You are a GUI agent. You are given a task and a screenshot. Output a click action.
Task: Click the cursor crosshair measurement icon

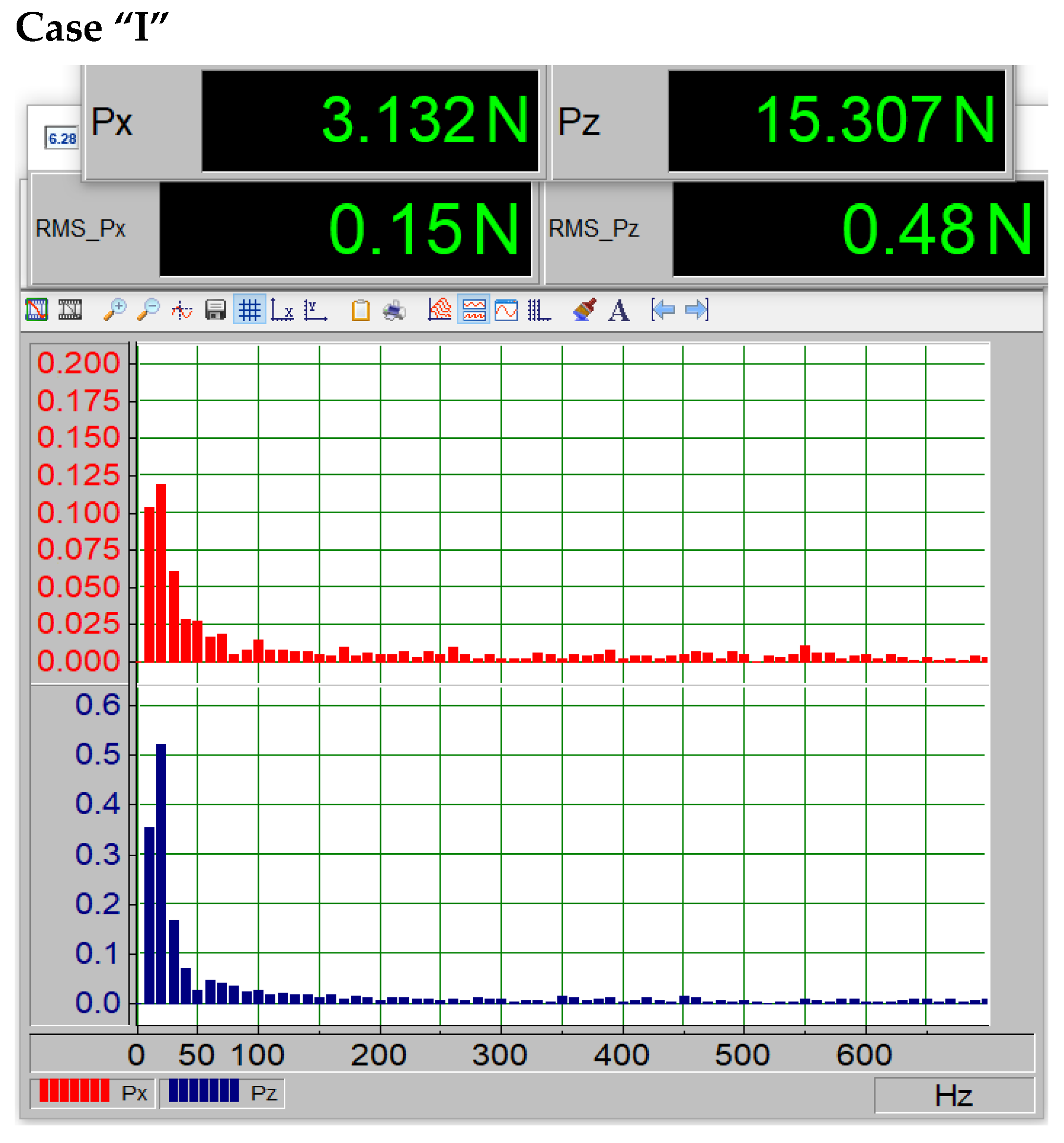(x=182, y=310)
